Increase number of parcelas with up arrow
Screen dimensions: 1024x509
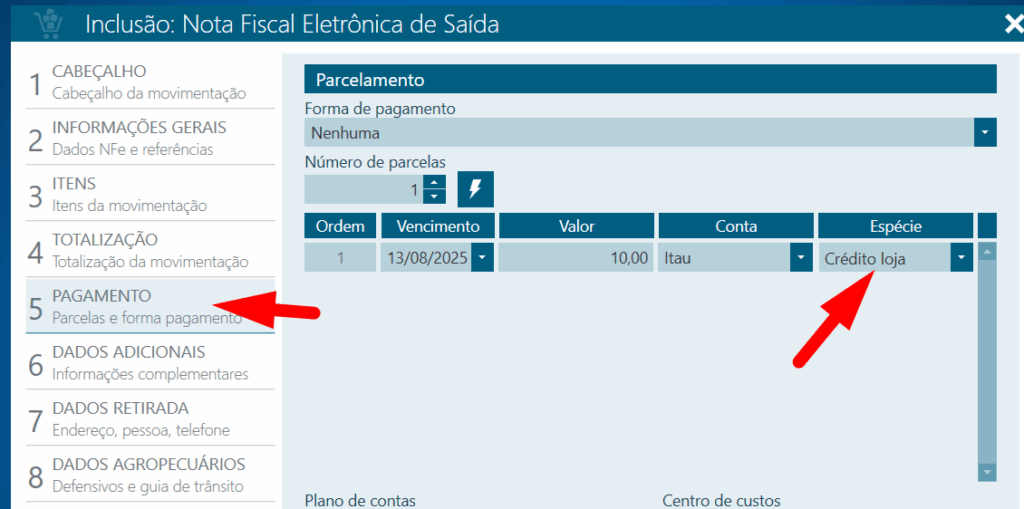coord(435,182)
